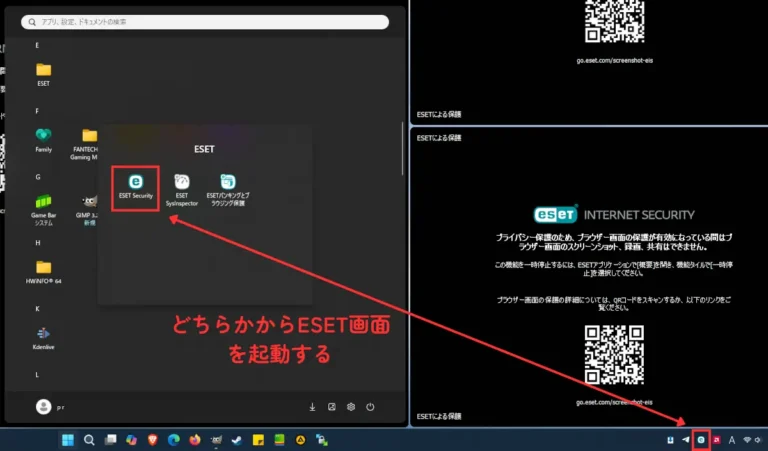Jump to letter E section header
This screenshot has width=768, height=451.
pos(37,45)
